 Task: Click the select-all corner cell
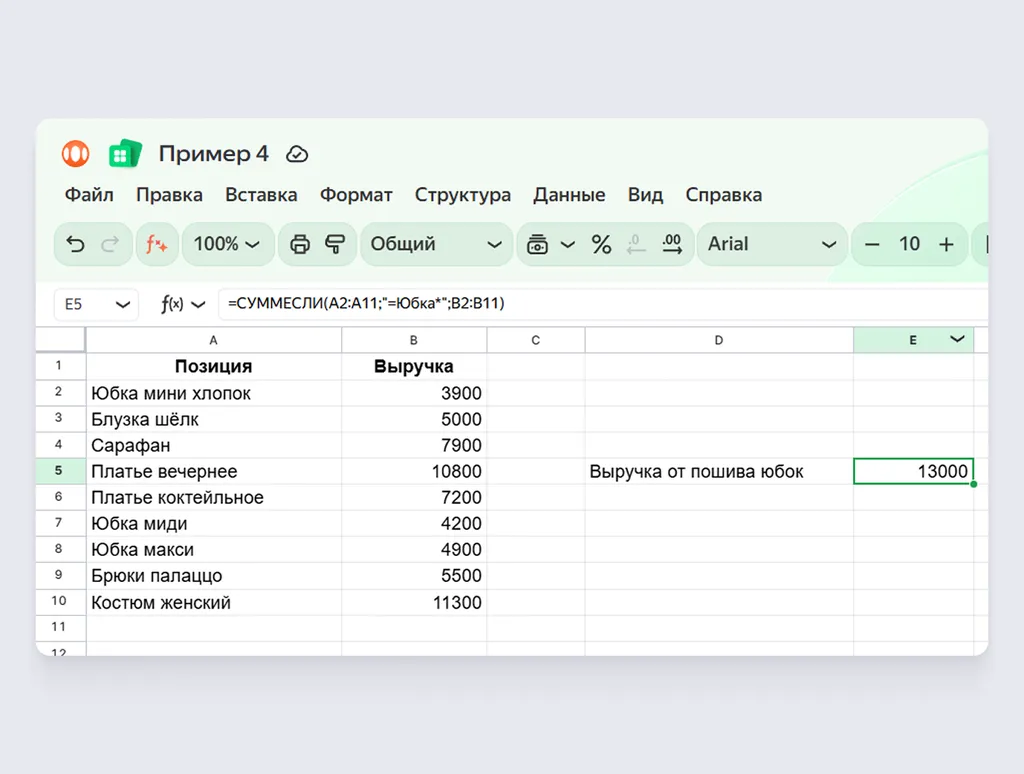[x=60, y=340]
